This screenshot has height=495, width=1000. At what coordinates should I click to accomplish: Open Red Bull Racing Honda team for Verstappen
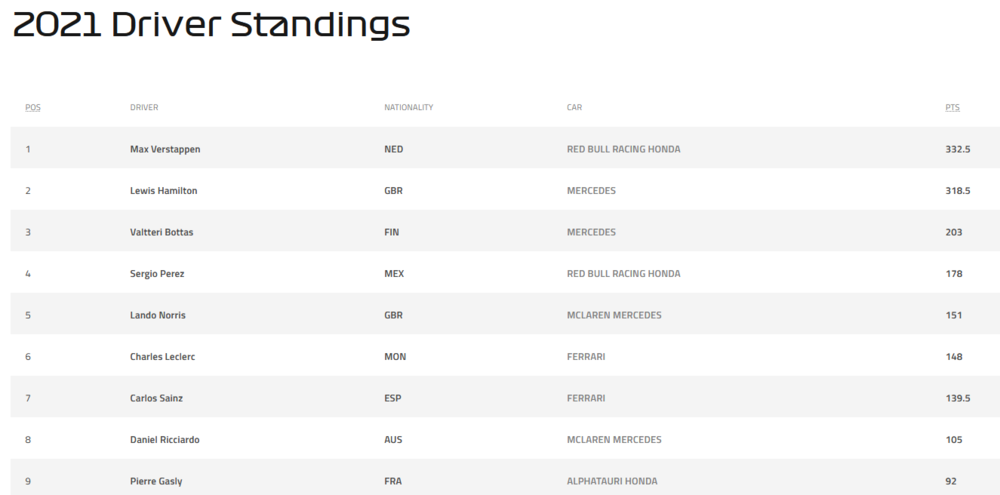pyautogui.click(x=623, y=149)
